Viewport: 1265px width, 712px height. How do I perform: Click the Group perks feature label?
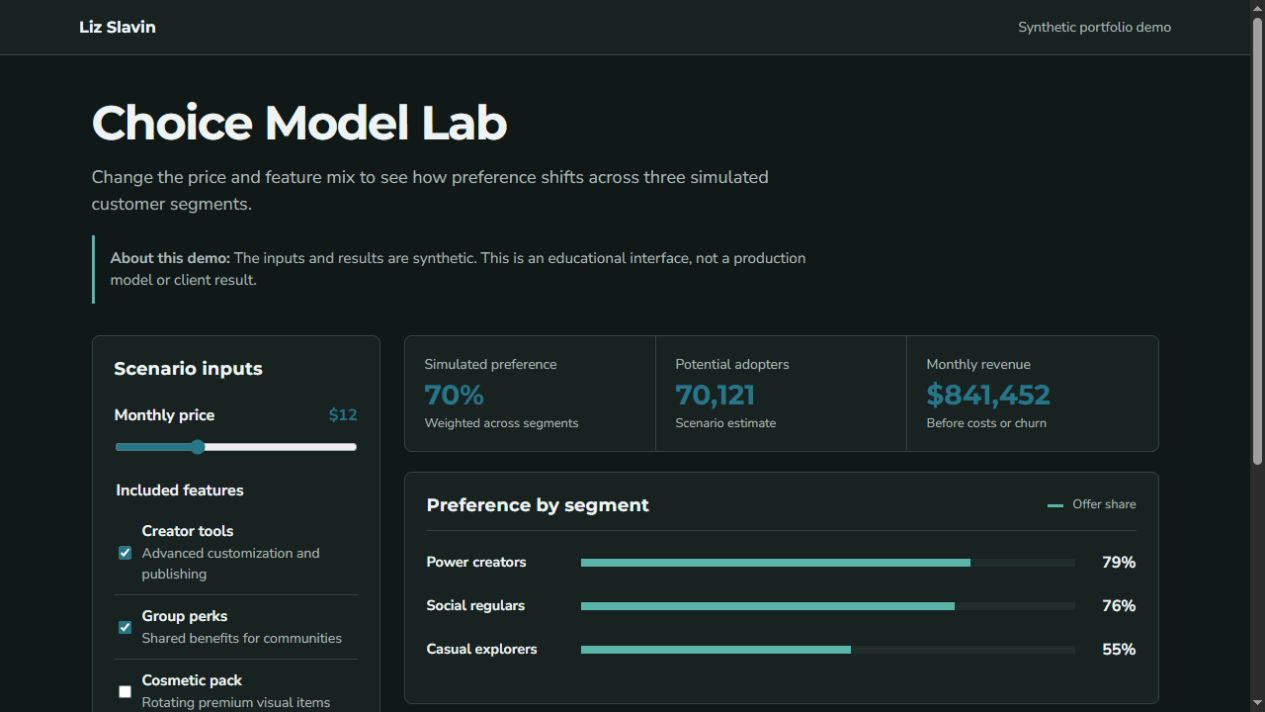click(185, 616)
